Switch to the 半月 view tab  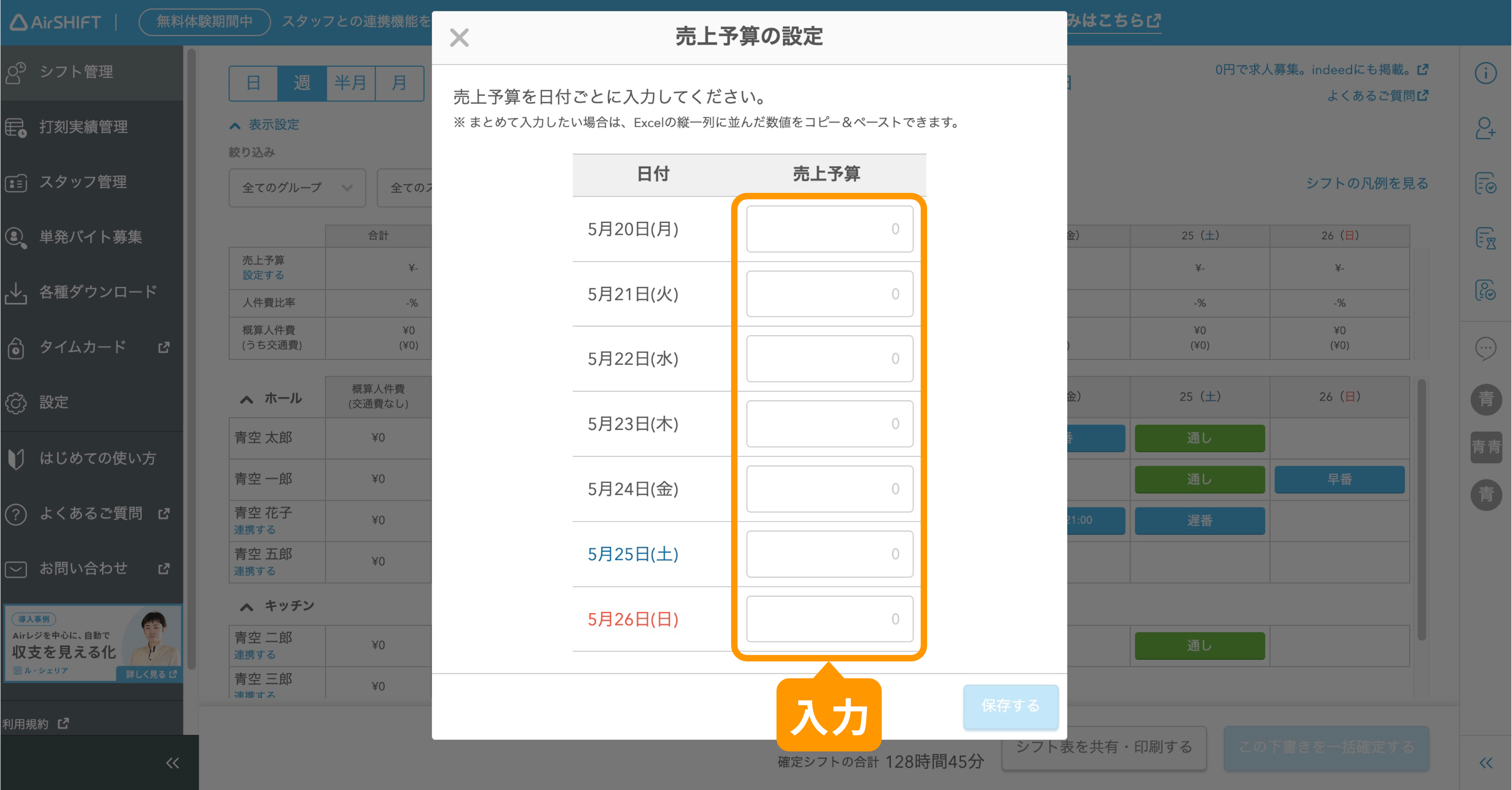[x=350, y=83]
